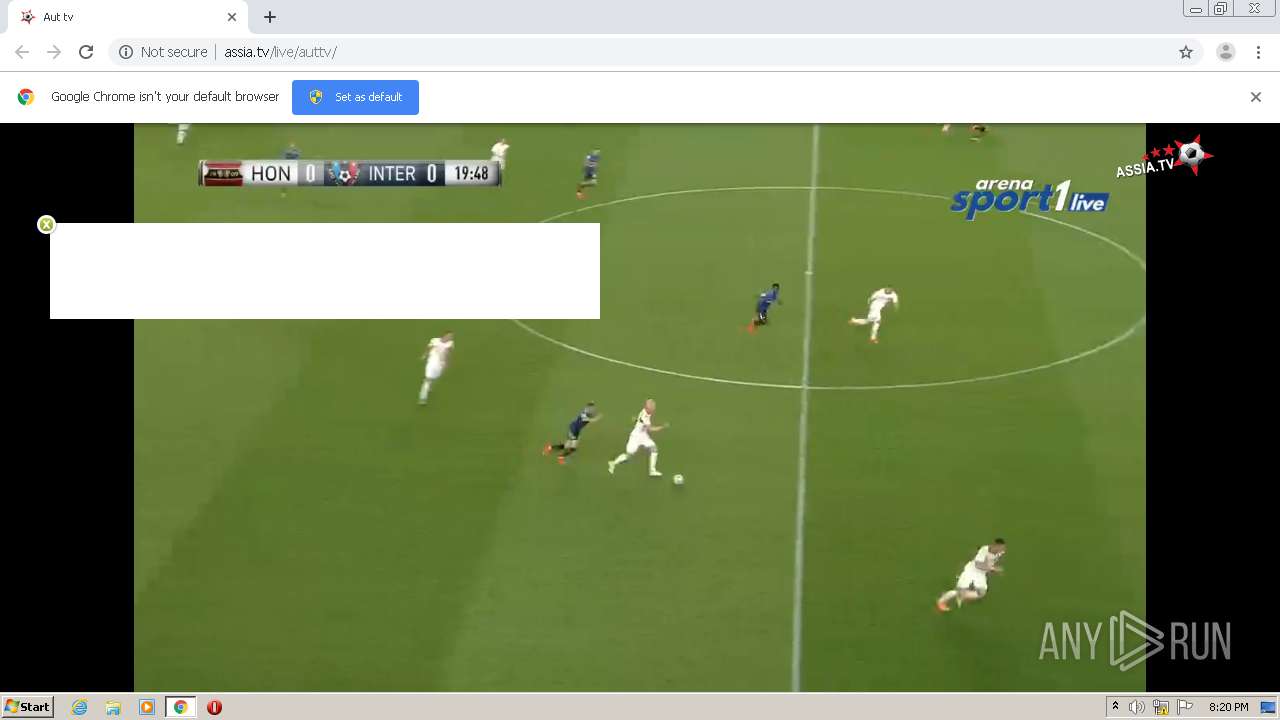
Task: Open the Windows Start menu
Action: coord(28,707)
